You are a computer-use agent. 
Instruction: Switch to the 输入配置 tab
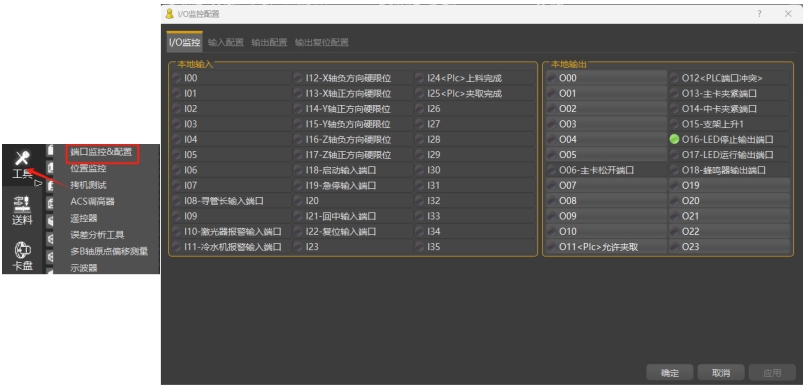pos(226,42)
